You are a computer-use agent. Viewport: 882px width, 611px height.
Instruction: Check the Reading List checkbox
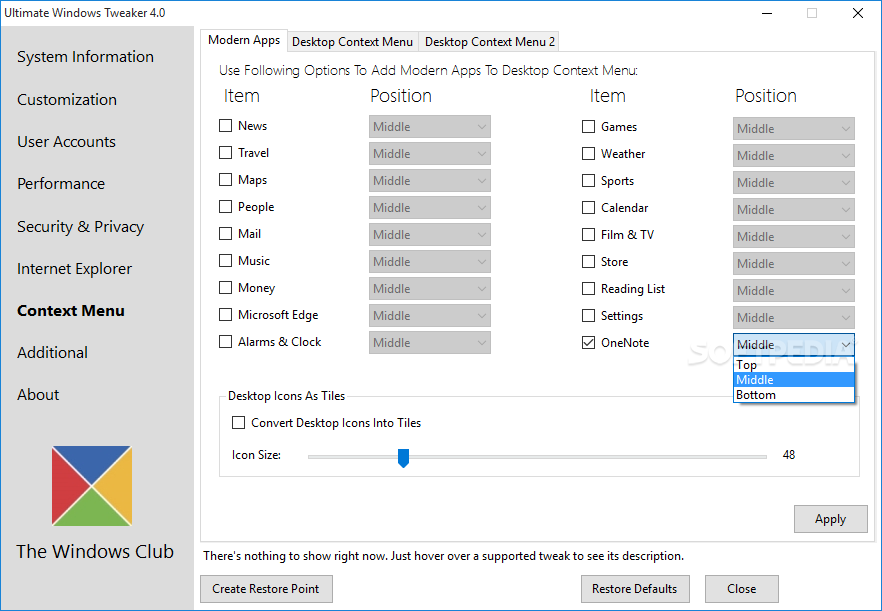pos(588,289)
